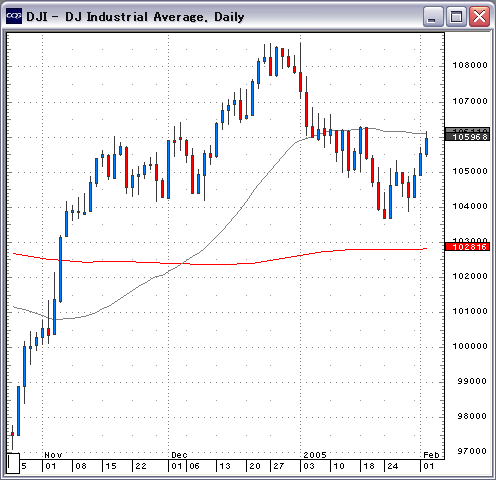Click the last price marker 105968

pos(468,137)
